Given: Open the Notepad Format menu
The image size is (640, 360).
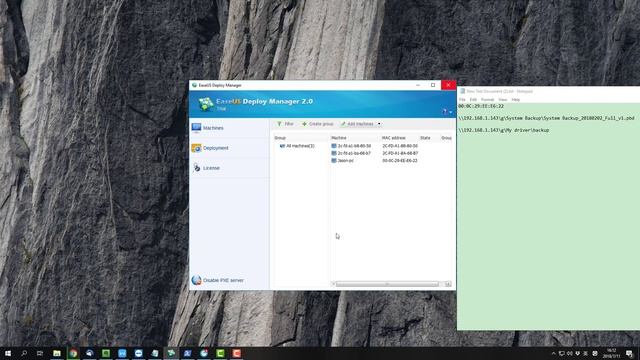Looking at the screenshot, I should [487, 100].
